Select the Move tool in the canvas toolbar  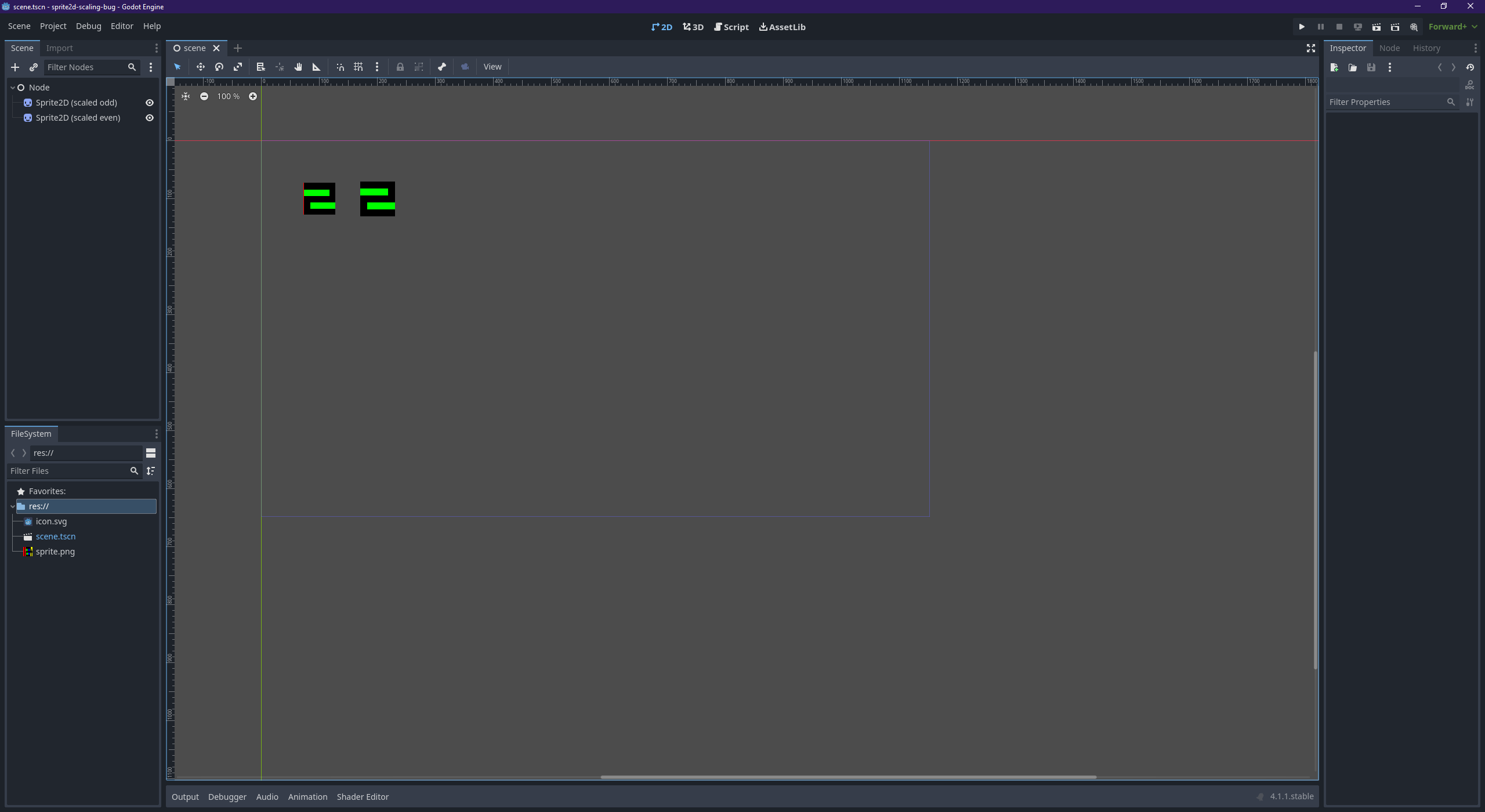(x=200, y=67)
